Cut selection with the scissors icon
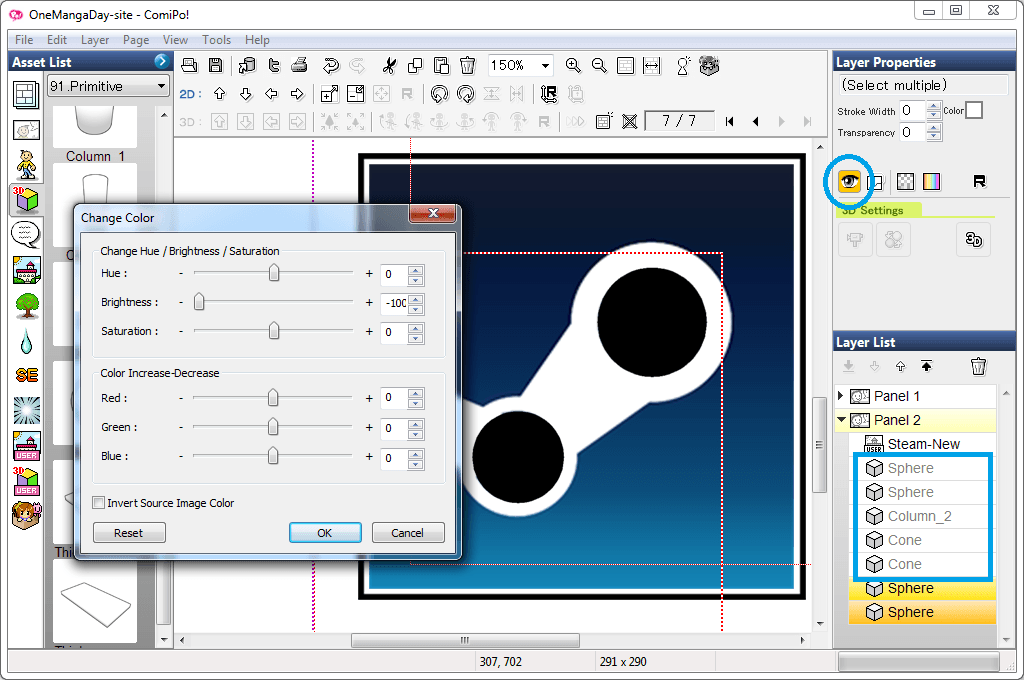 (389, 65)
